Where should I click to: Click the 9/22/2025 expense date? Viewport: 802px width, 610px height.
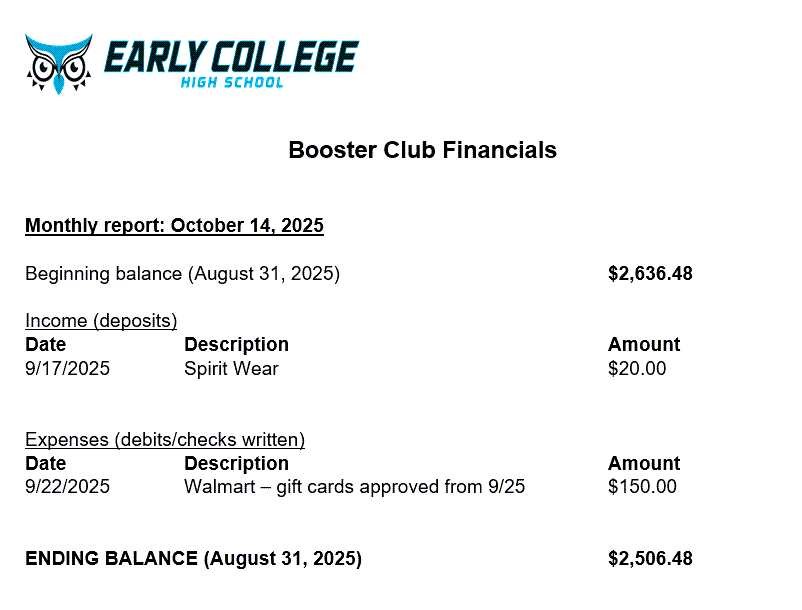coord(67,488)
